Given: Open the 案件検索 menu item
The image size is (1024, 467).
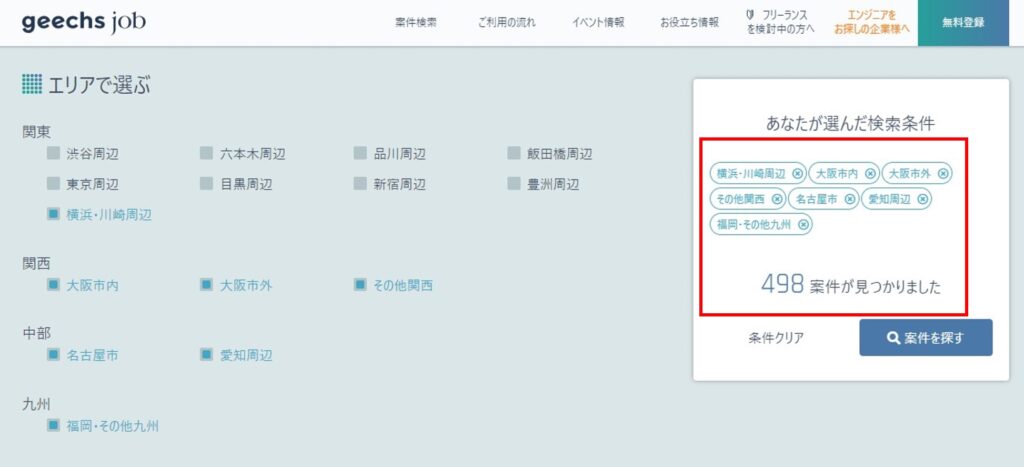Looking at the screenshot, I should click(x=416, y=22).
